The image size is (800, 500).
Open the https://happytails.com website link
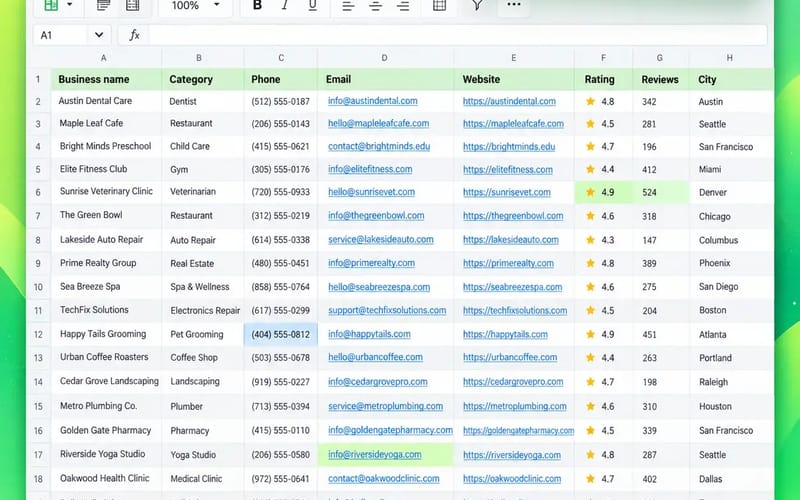point(505,335)
